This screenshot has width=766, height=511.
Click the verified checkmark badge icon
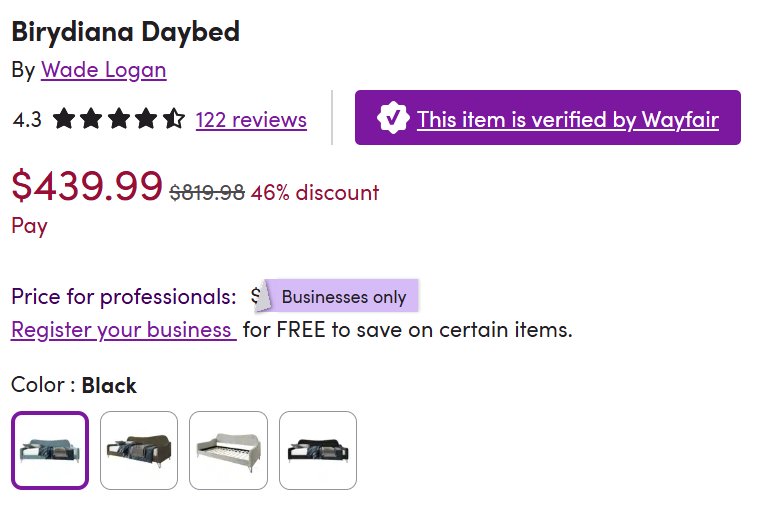click(392, 118)
